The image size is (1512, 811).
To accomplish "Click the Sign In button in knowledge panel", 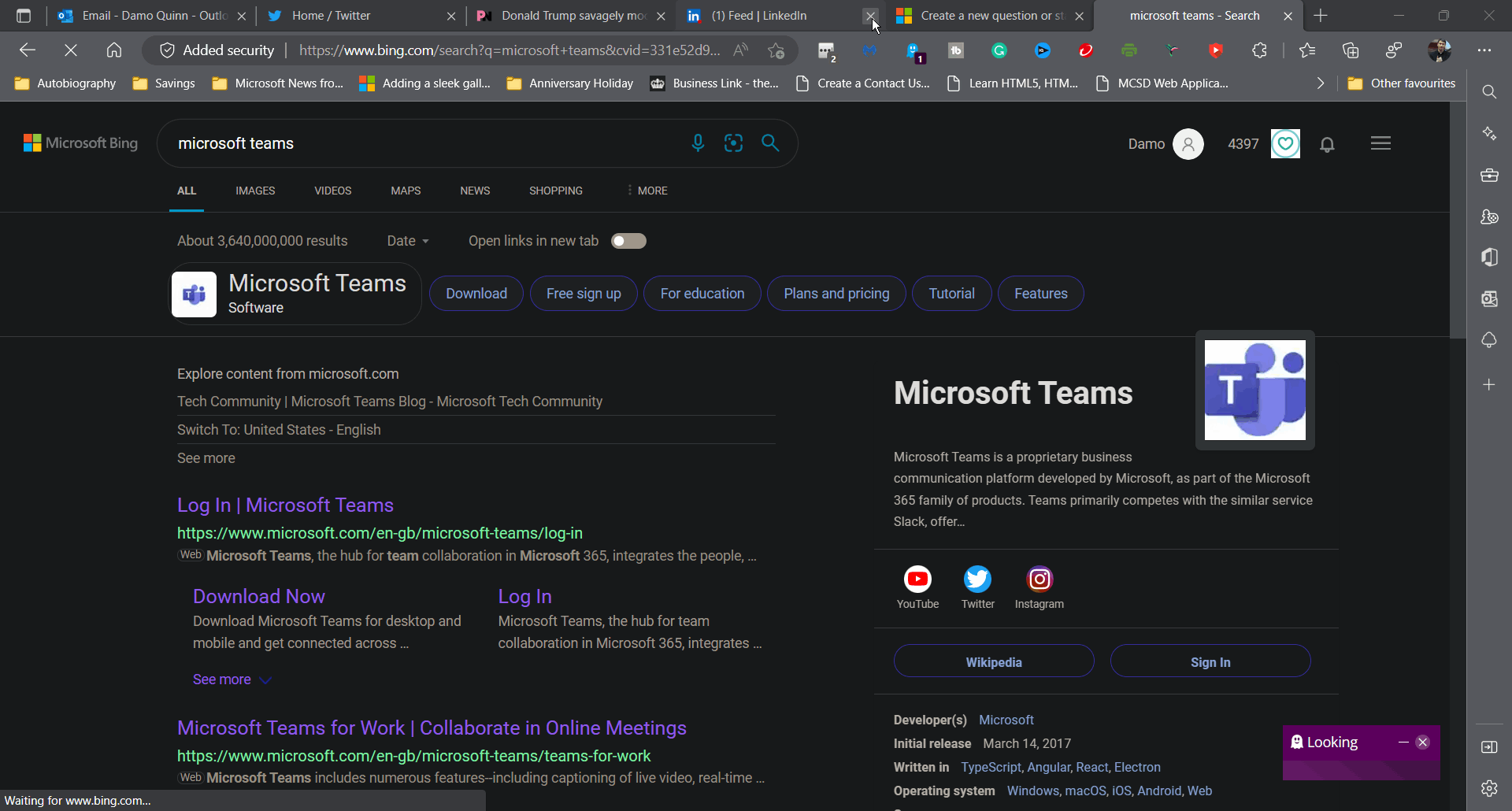I will 1210,662.
